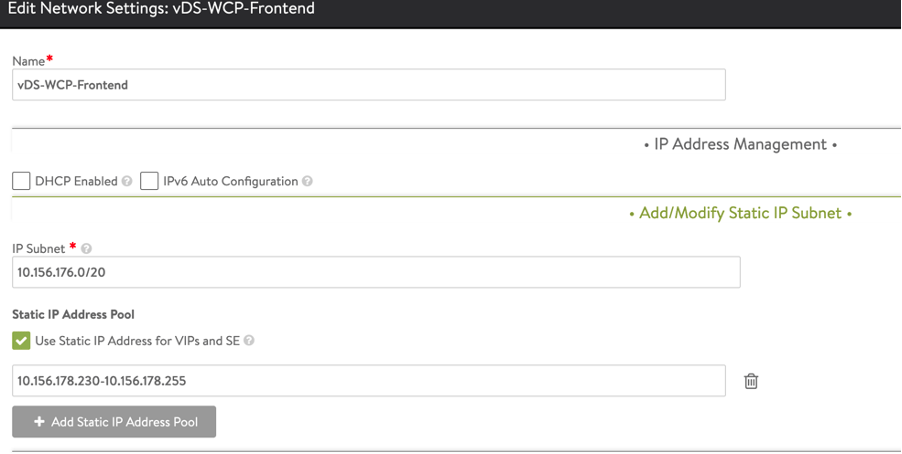This screenshot has width=902, height=454.
Task: Uncheck Use Static IP Address for VIPs and SE
Action: pyautogui.click(x=21, y=341)
